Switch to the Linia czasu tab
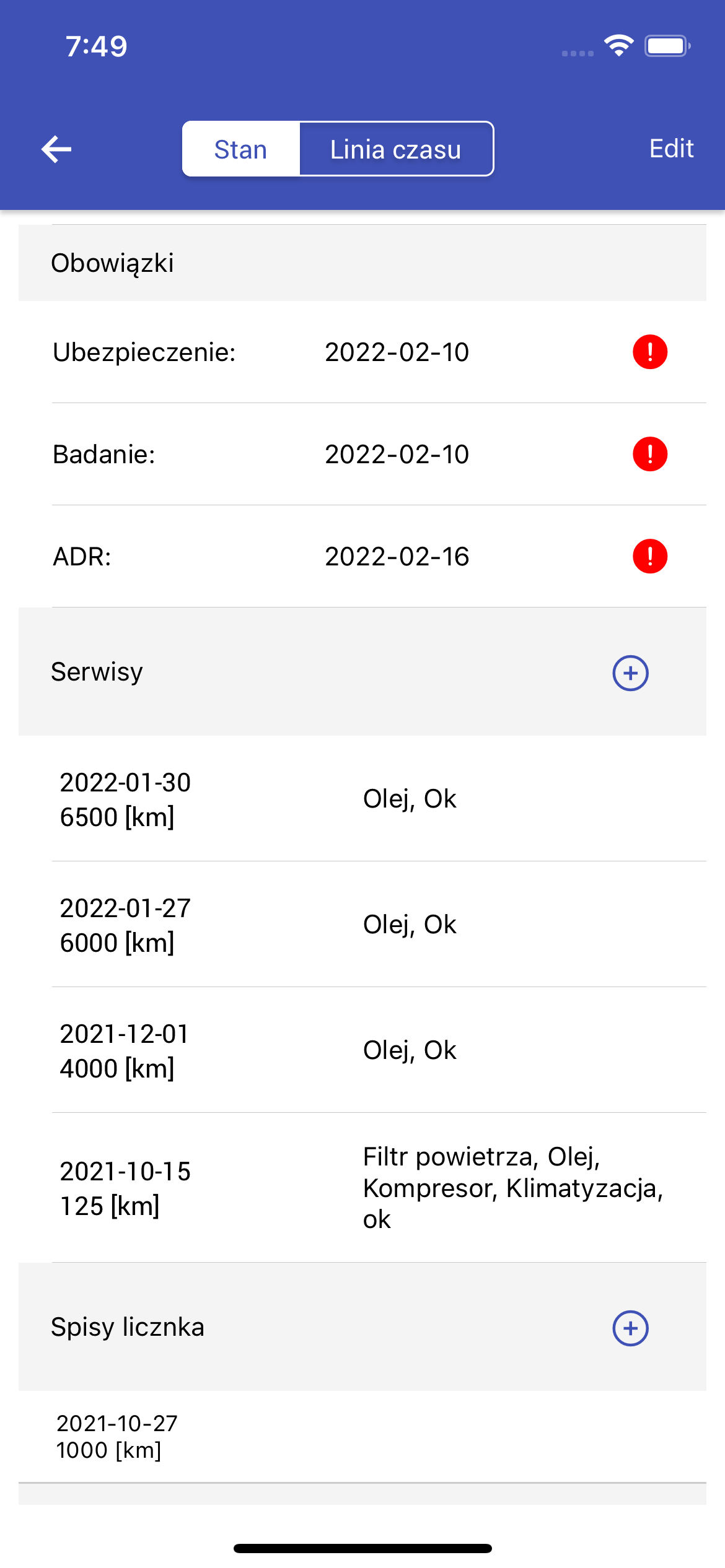Image resolution: width=725 pixels, height=1568 pixels. (396, 149)
